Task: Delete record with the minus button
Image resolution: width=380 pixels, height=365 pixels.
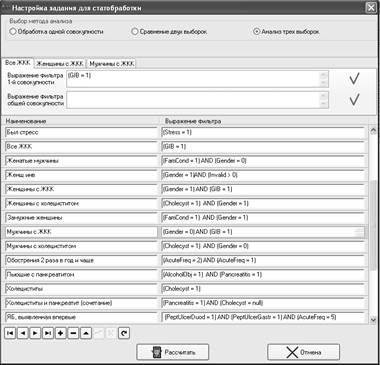Action: point(73,333)
